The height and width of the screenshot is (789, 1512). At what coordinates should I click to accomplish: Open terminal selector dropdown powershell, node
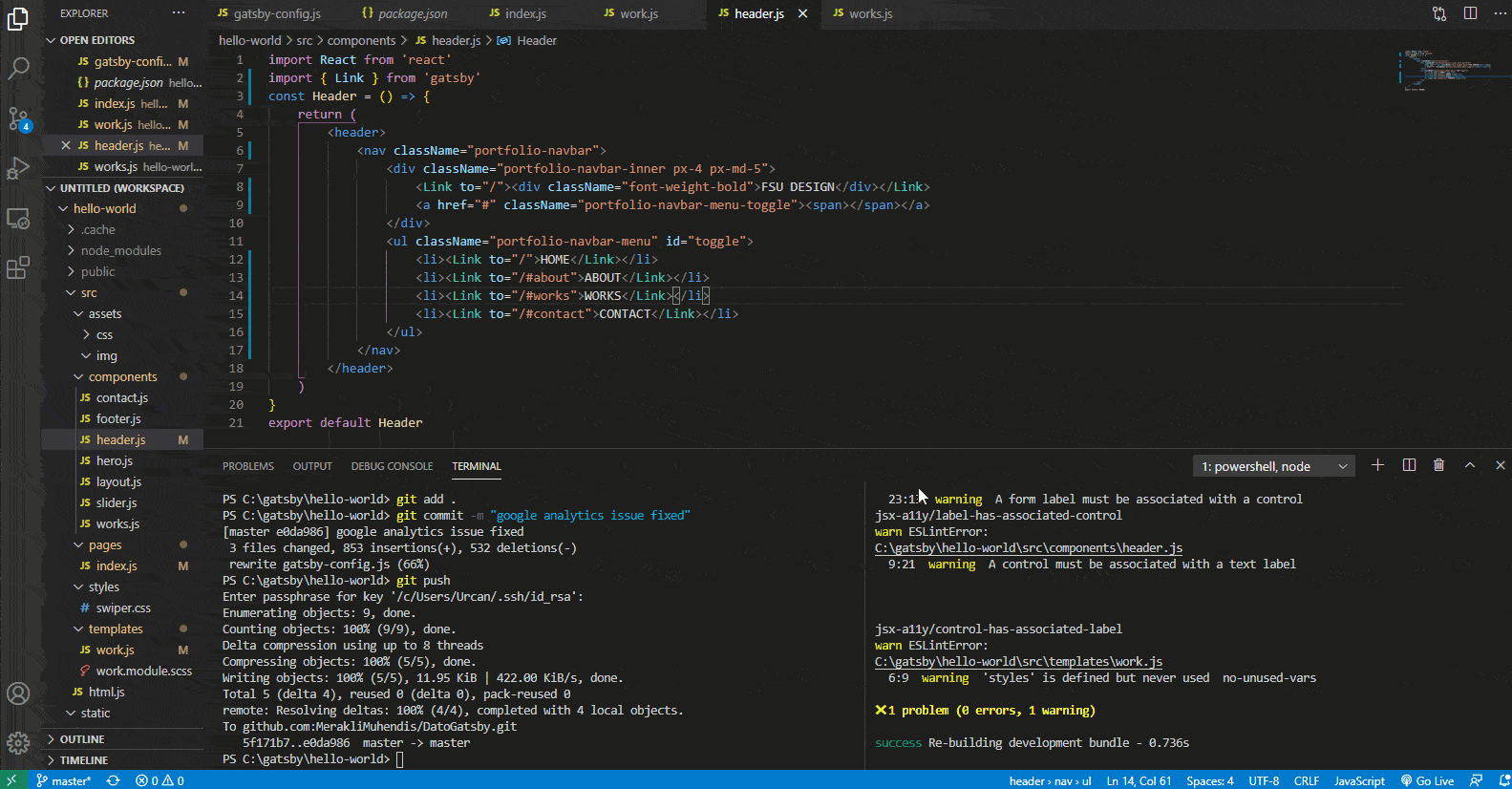pos(1273,466)
